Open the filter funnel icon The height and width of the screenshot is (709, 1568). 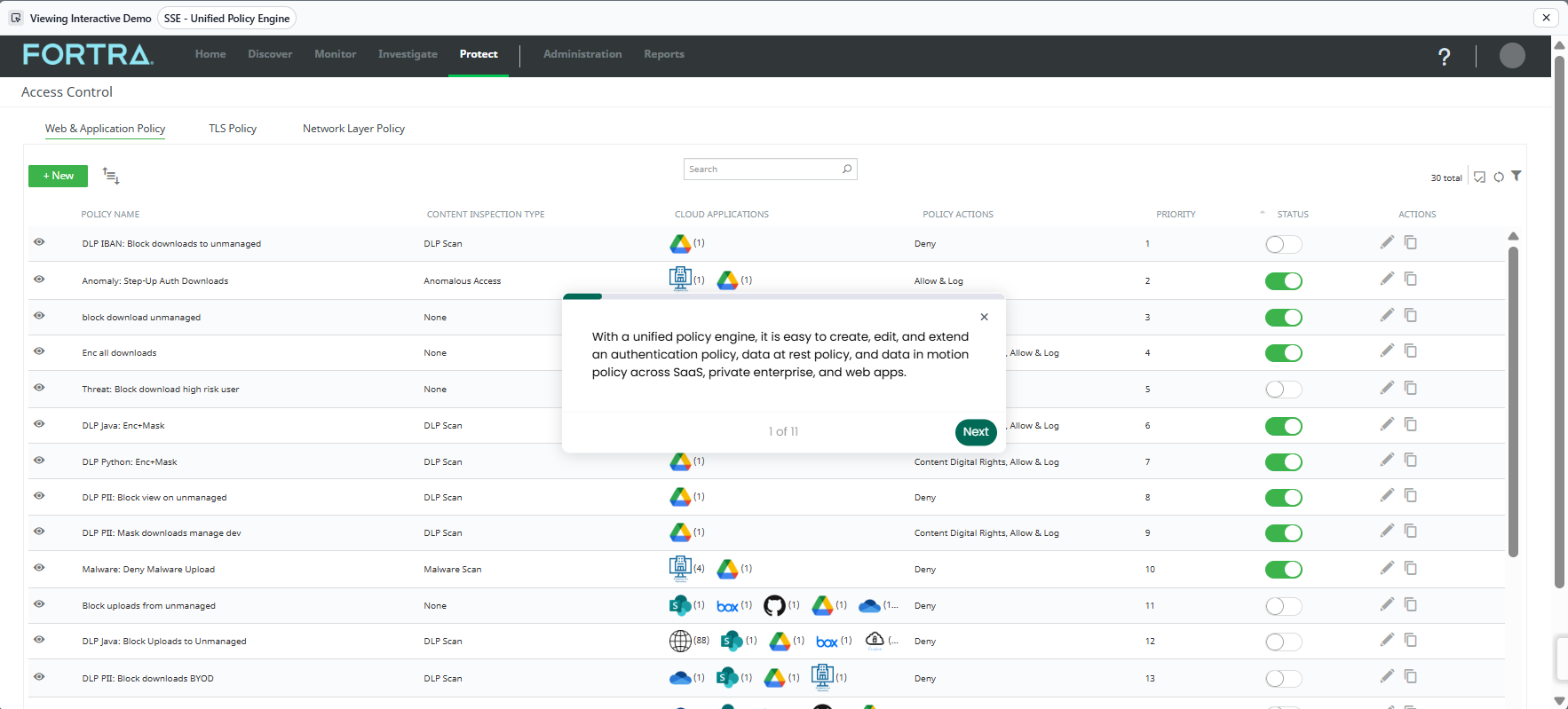pos(1517,176)
